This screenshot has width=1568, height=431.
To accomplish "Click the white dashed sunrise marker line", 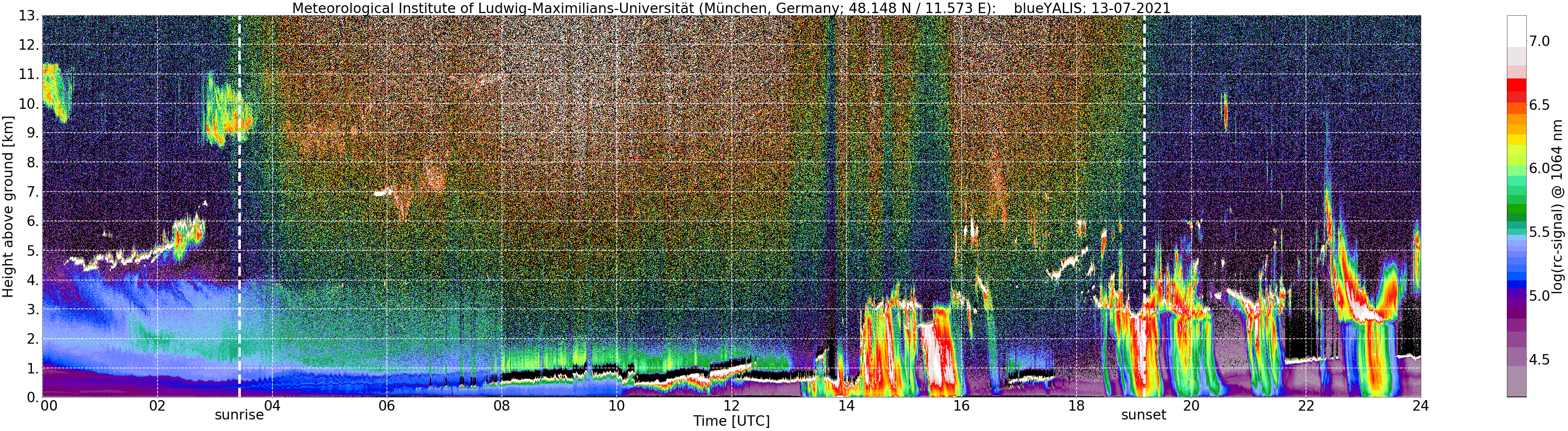I will pos(239,206).
